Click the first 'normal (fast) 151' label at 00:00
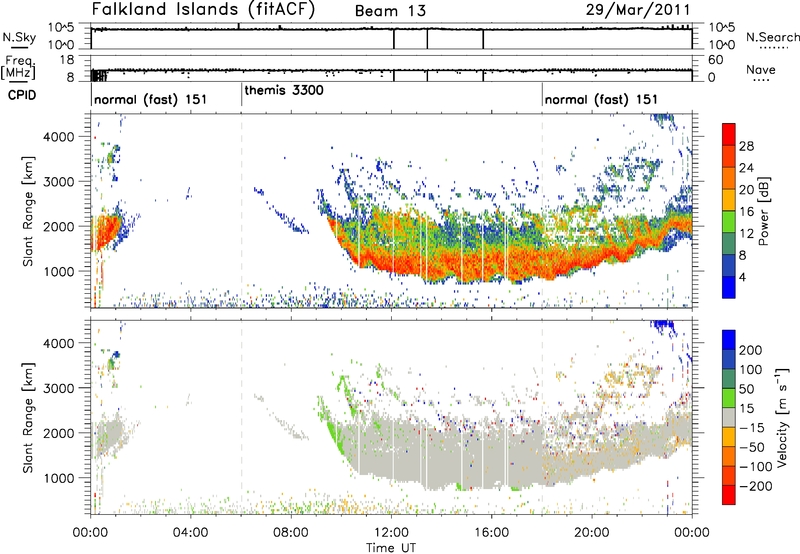This screenshot has width=800, height=554. point(151,99)
